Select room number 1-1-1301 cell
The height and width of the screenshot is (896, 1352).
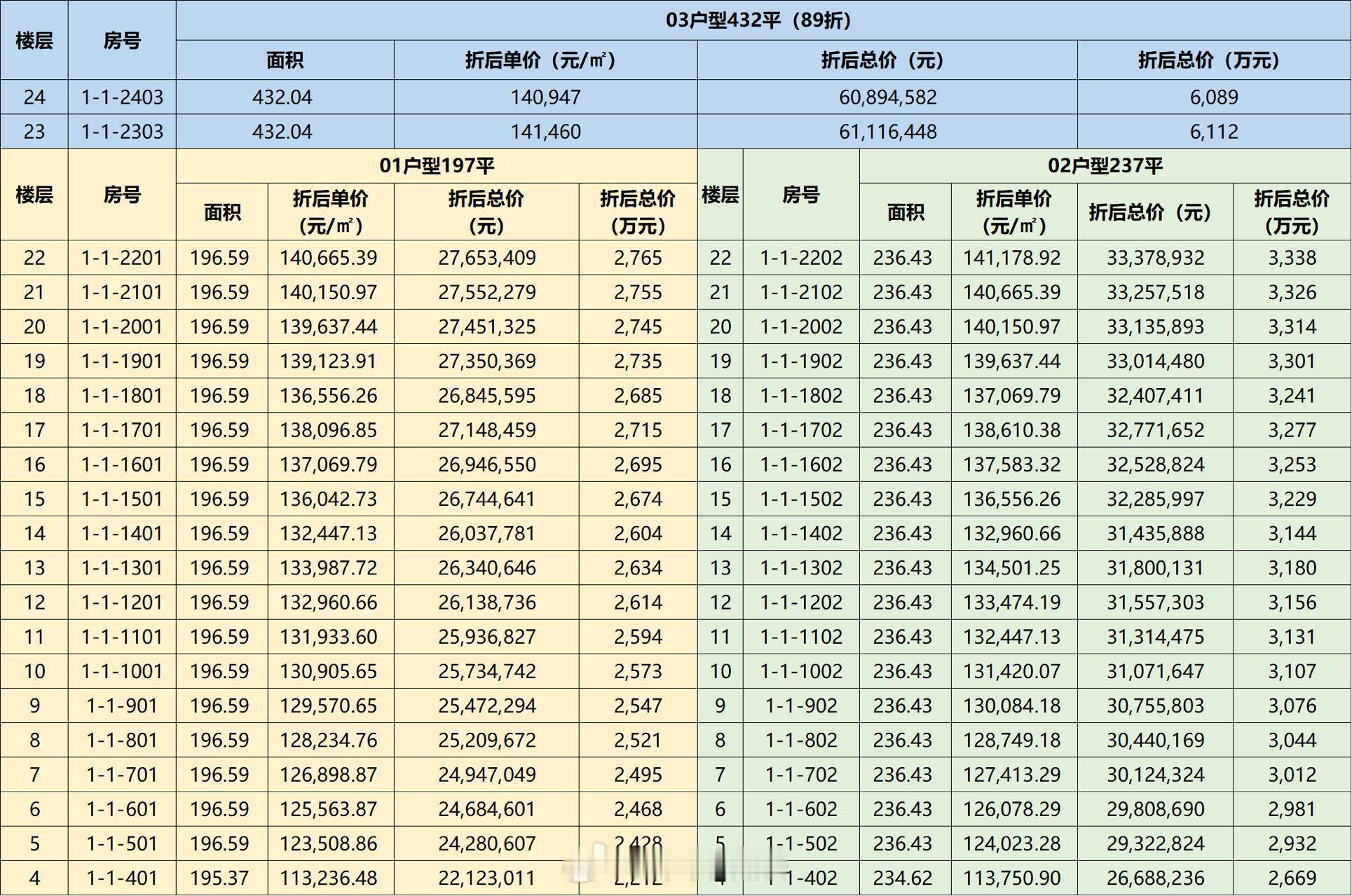pos(122,568)
